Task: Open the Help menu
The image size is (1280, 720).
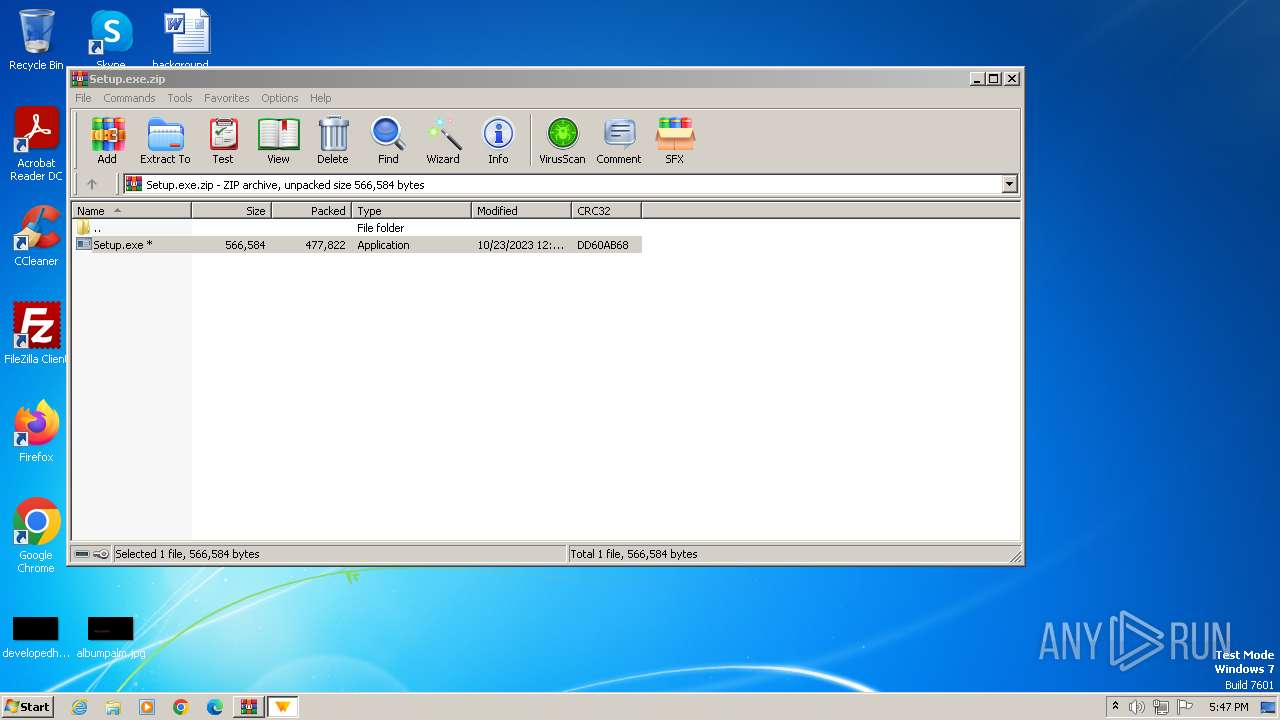Action: point(320,98)
